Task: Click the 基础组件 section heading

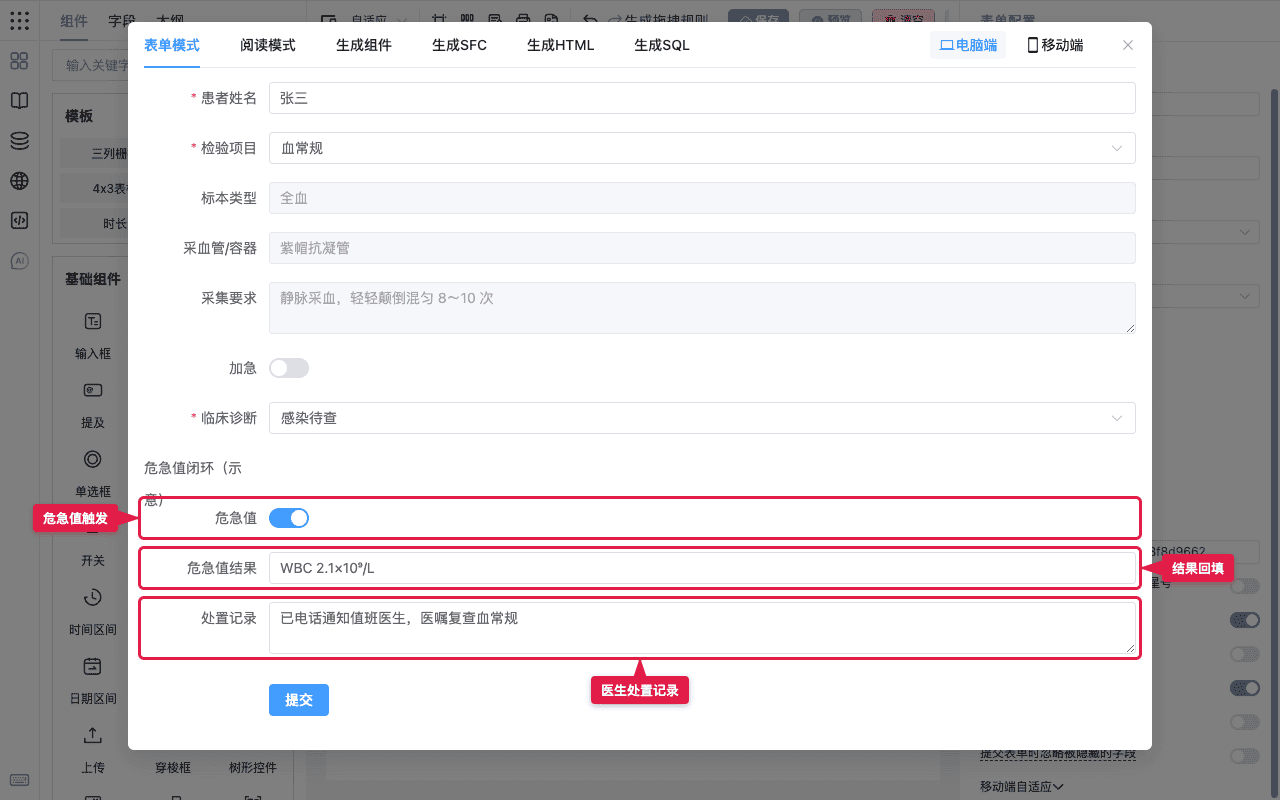Action: point(93,279)
